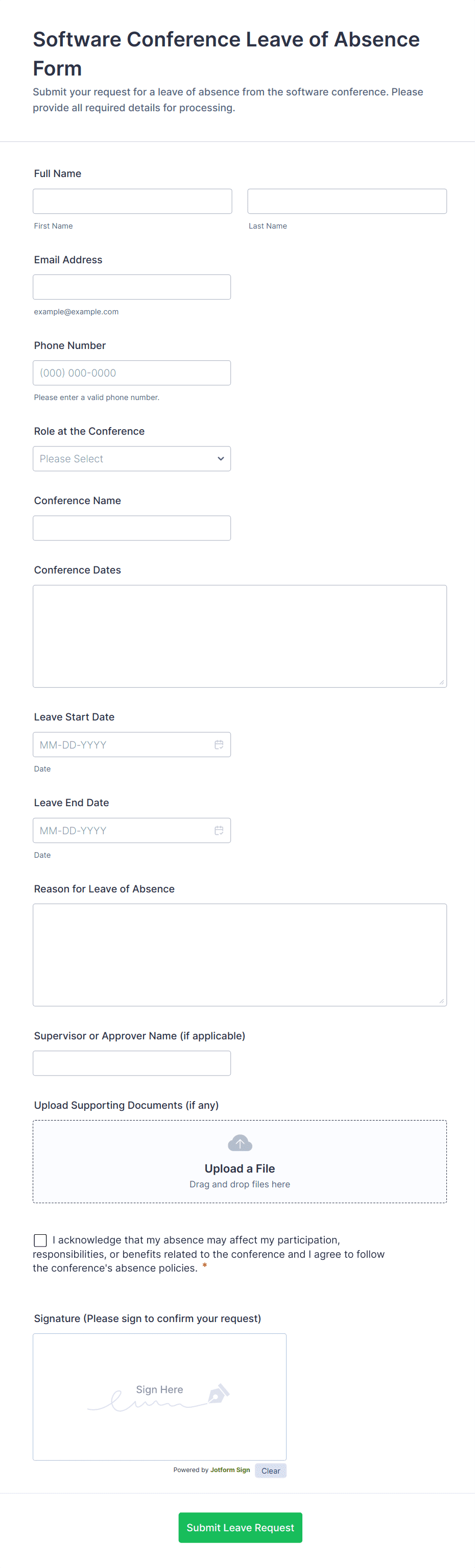Image resolution: width=475 pixels, height=1568 pixels.
Task: Check the absence policy acknowledgment box
Action: pos(40,1240)
